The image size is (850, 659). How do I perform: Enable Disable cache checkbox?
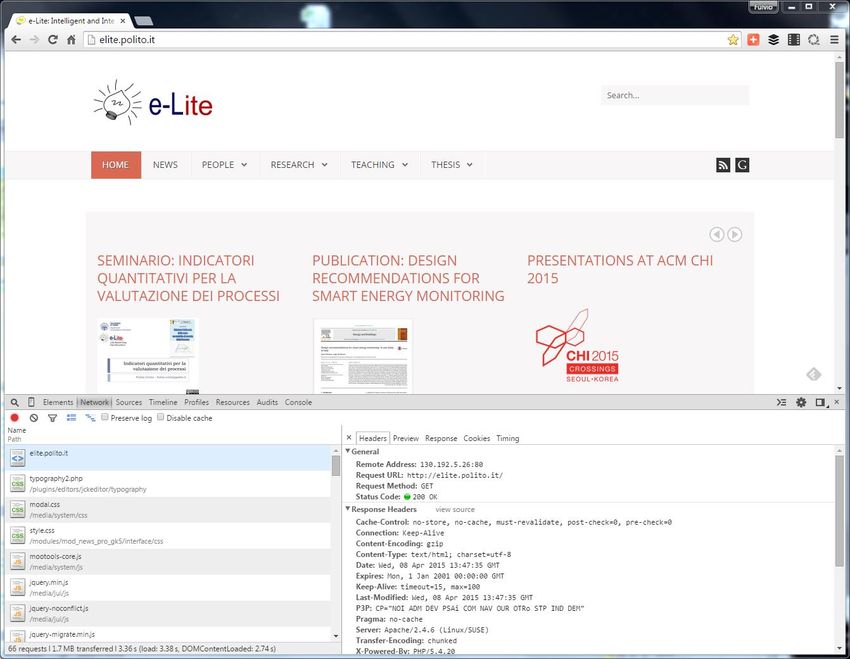(x=160, y=417)
